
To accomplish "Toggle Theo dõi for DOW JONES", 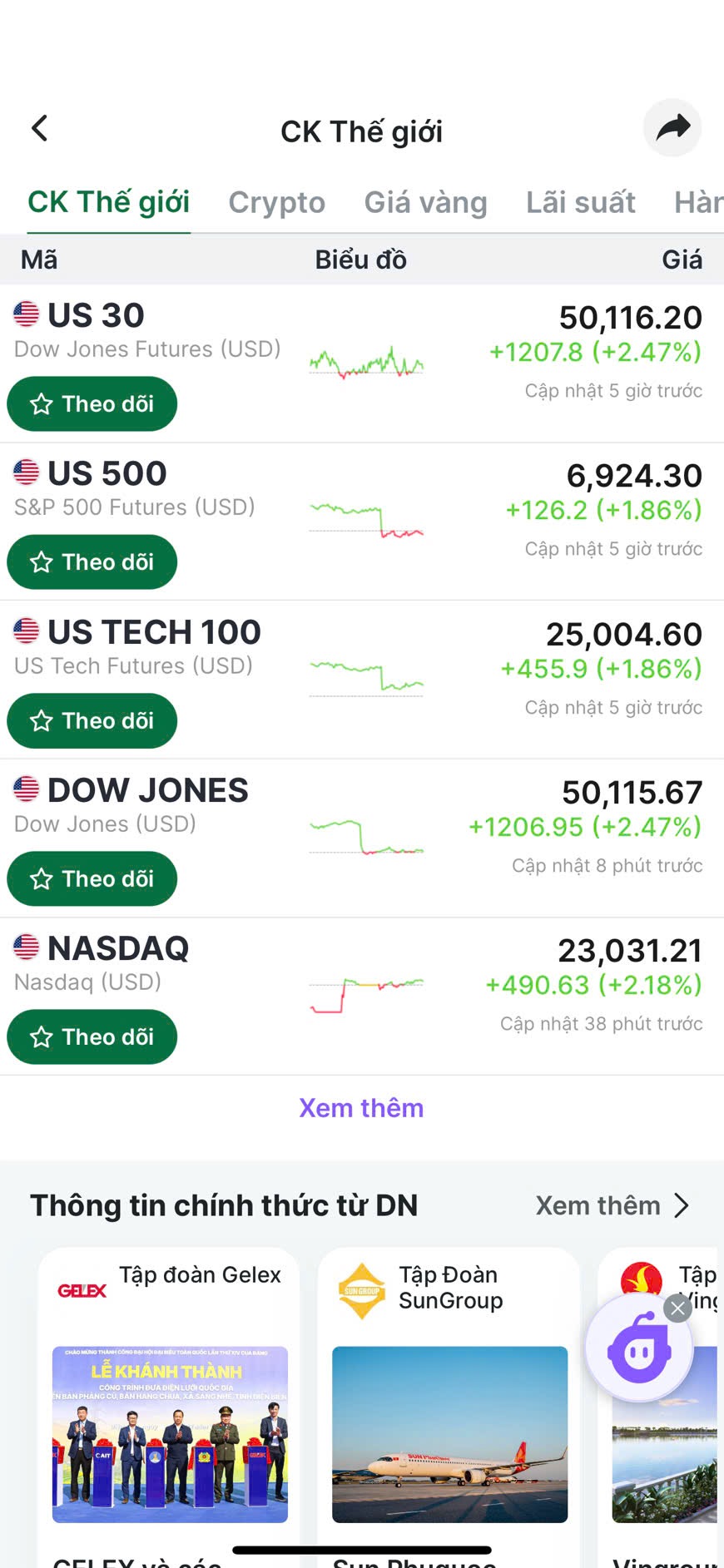I will point(92,879).
